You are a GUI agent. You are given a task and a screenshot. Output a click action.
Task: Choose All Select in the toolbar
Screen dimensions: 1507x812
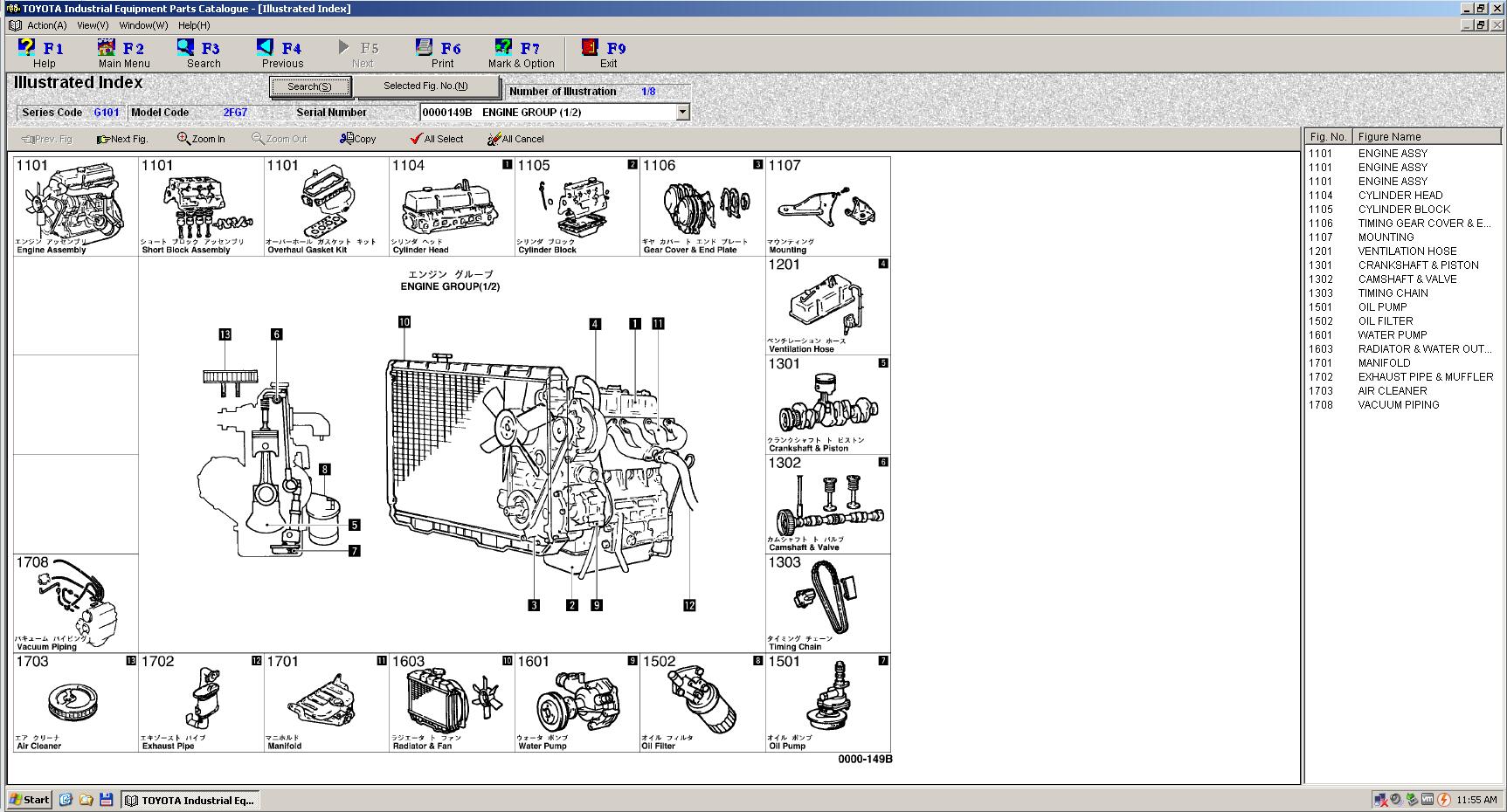point(437,139)
